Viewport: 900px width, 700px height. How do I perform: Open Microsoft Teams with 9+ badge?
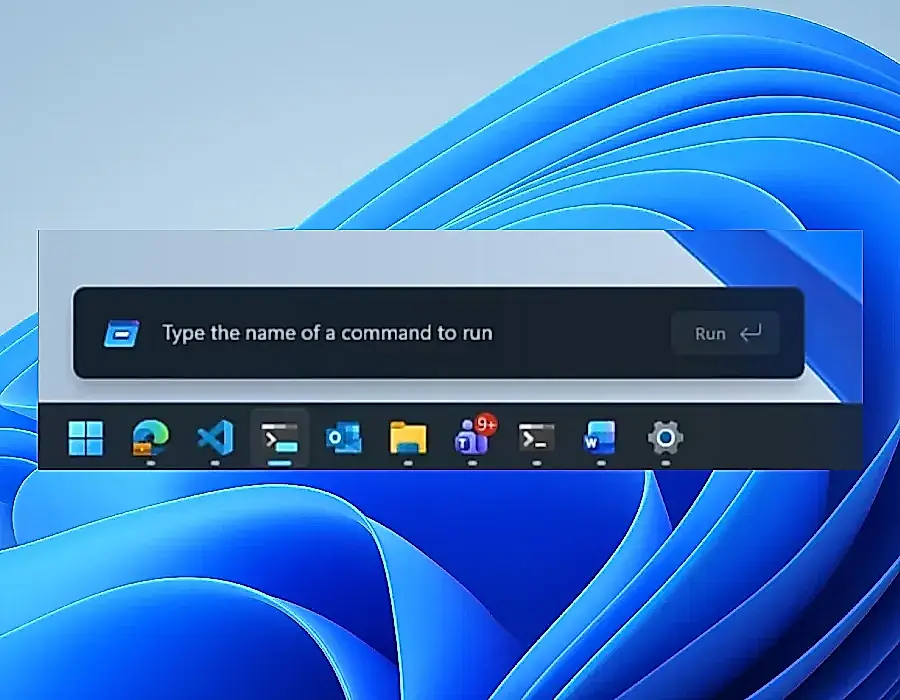(x=474, y=435)
